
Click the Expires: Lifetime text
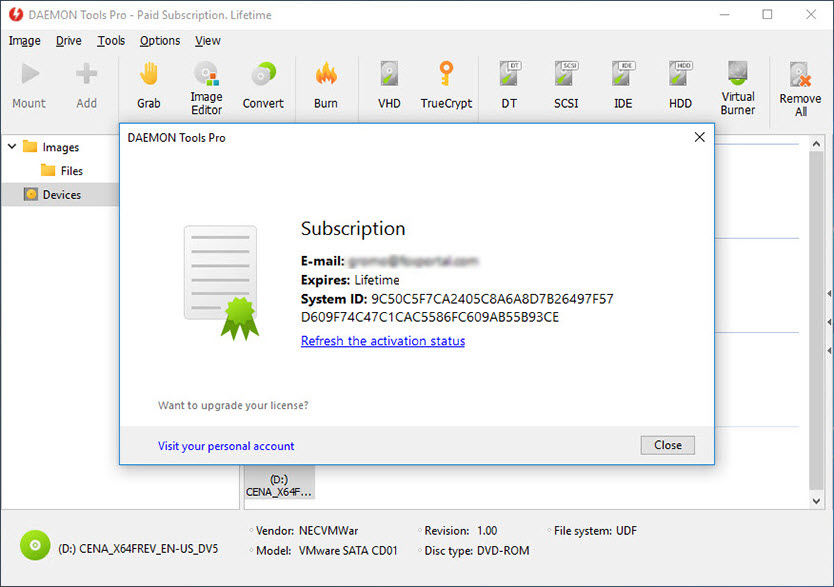[x=350, y=280]
